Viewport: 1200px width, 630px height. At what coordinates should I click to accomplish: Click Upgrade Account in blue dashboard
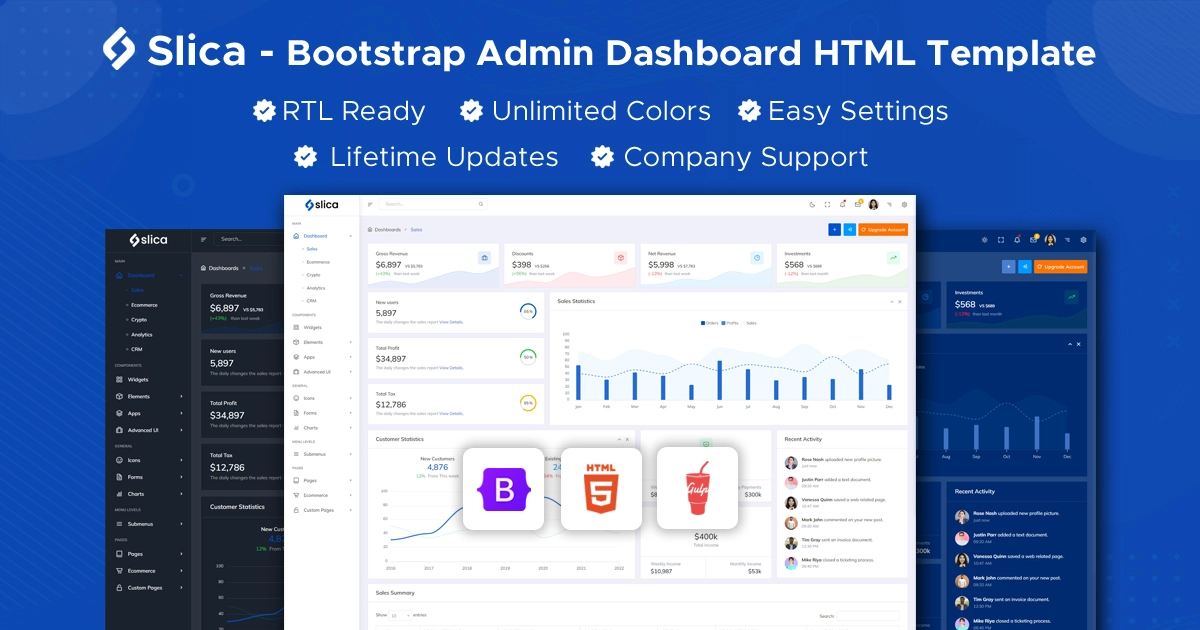(1060, 267)
